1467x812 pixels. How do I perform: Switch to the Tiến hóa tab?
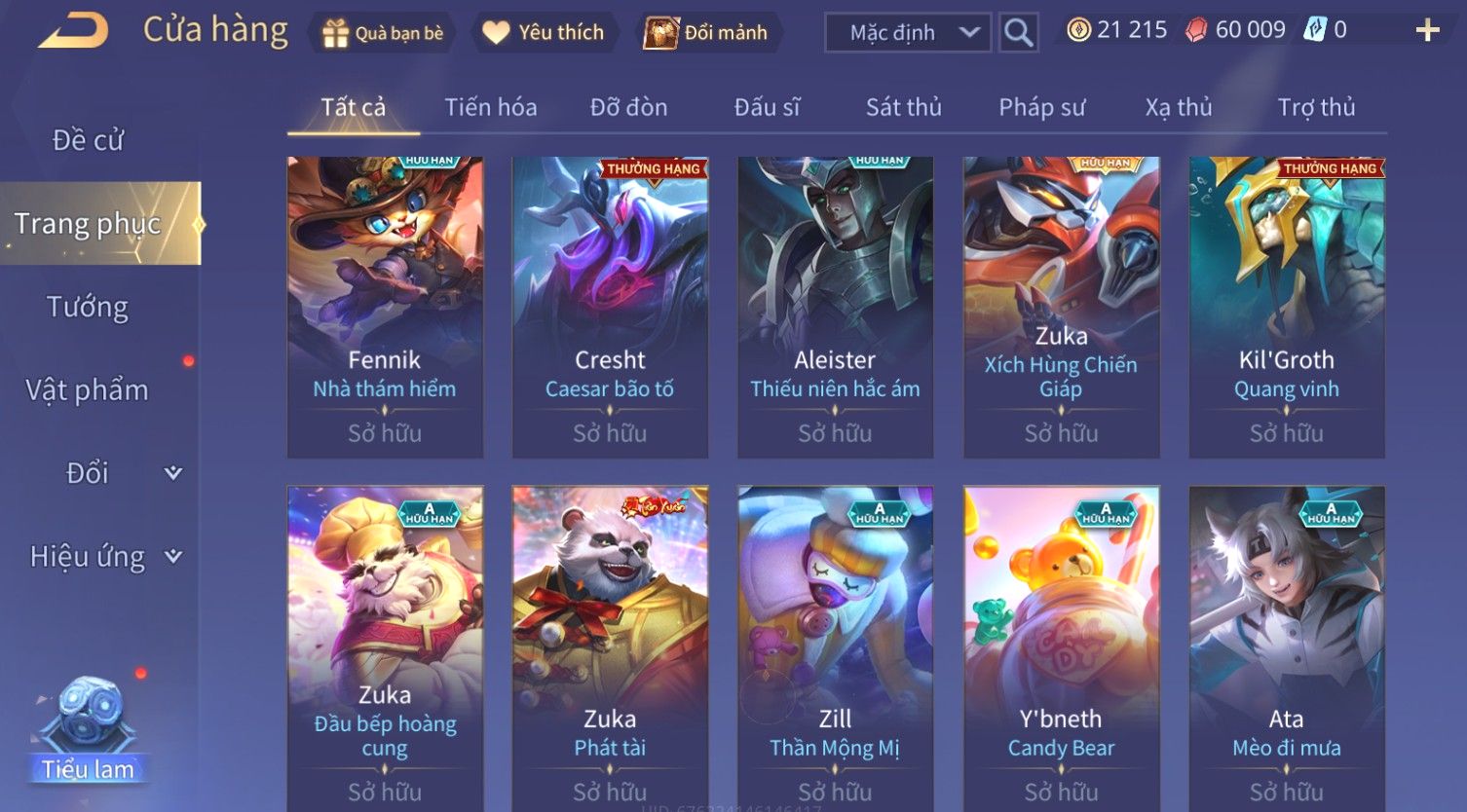pos(491,107)
